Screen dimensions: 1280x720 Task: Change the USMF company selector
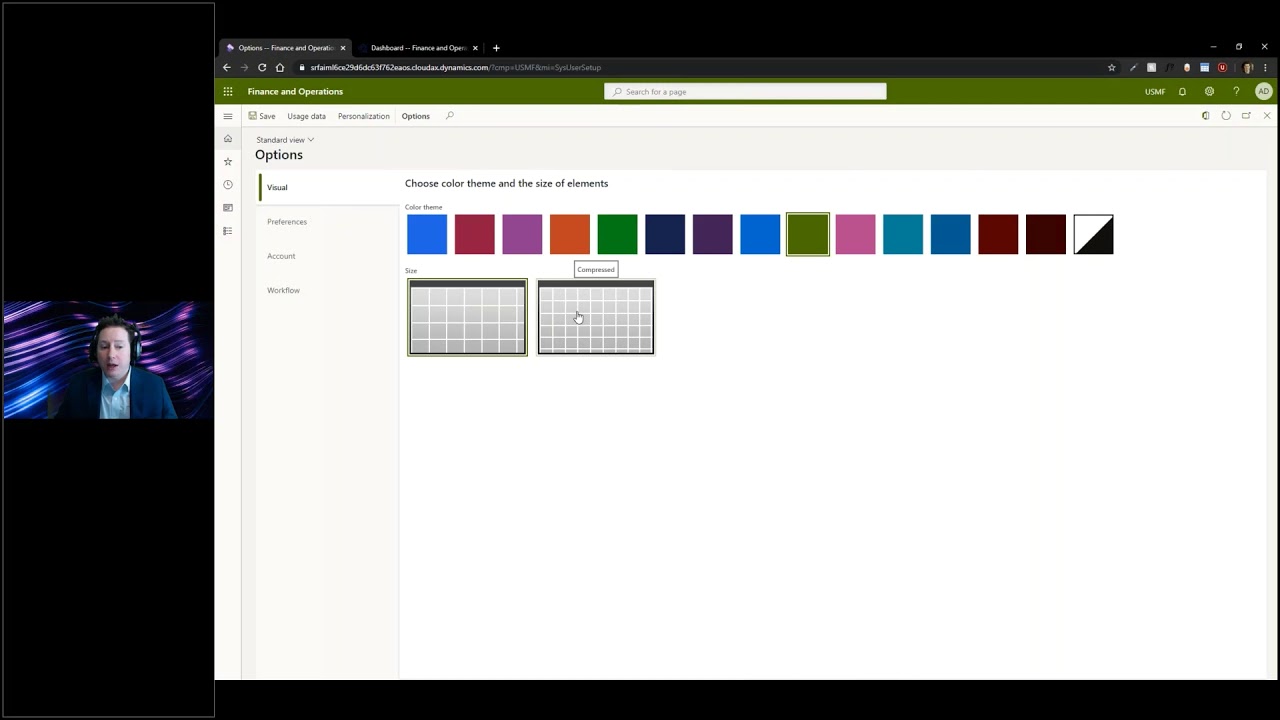(1155, 91)
